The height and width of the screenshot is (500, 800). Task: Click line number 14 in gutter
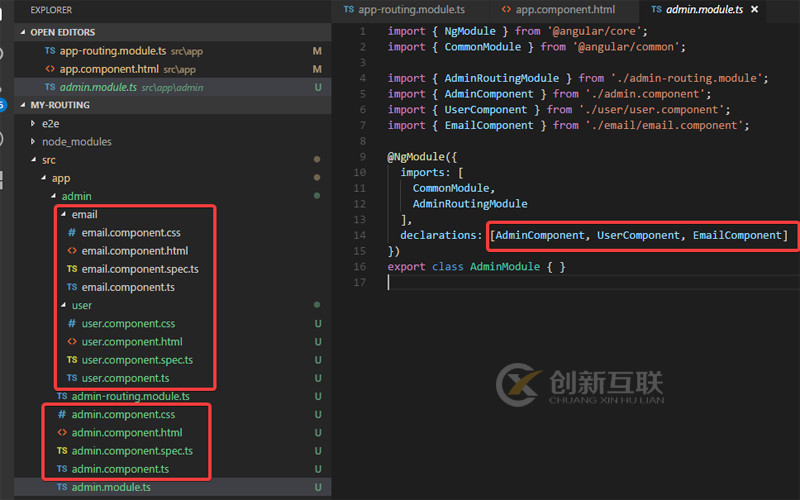pyautogui.click(x=360, y=235)
